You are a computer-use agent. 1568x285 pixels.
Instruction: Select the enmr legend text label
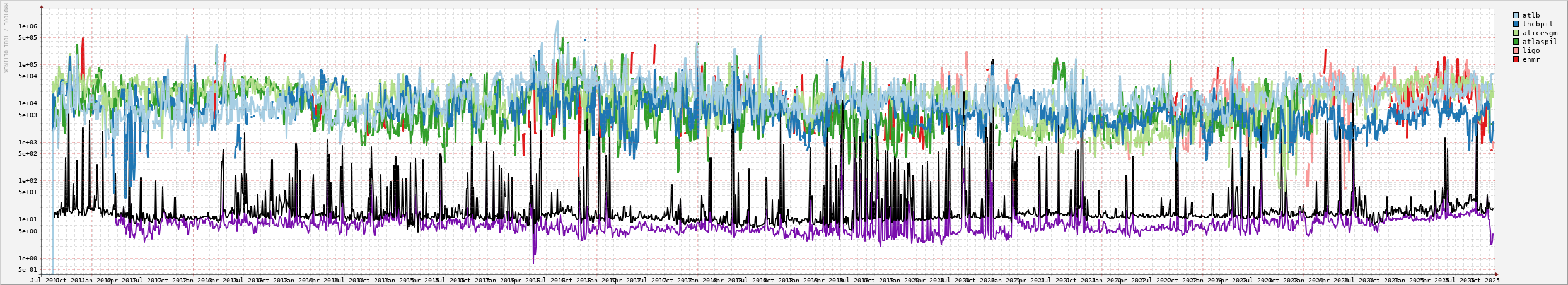[x=1530, y=59]
